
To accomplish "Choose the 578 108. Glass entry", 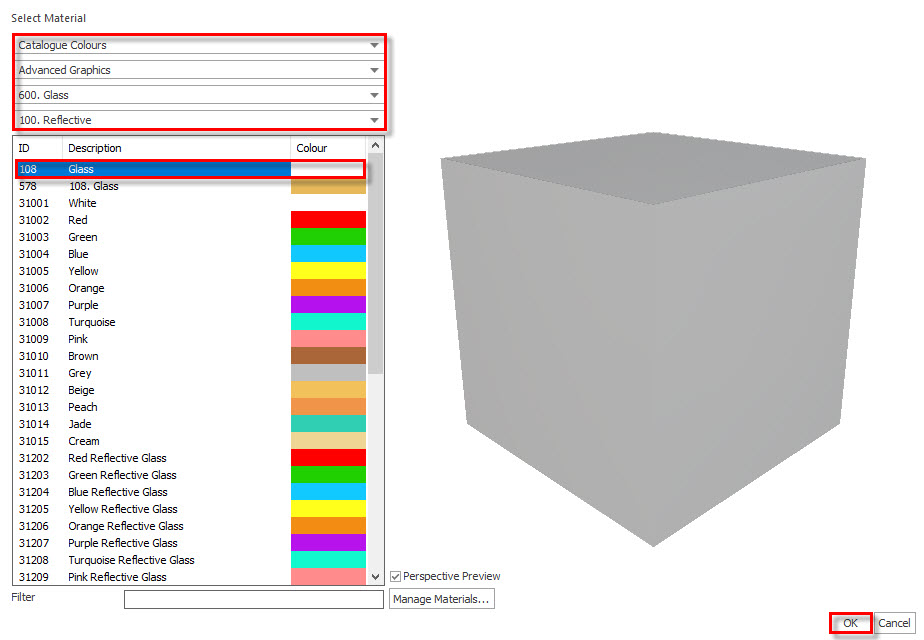I will point(190,186).
